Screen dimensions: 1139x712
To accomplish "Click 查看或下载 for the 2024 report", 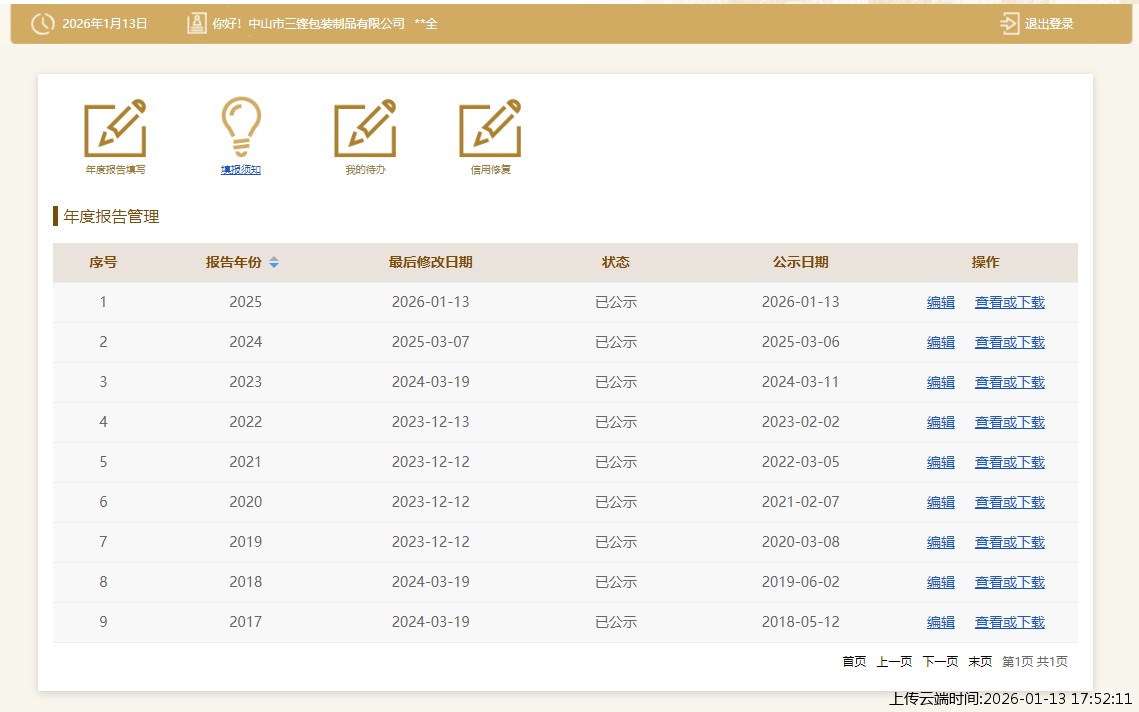I will click(1009, 342).
